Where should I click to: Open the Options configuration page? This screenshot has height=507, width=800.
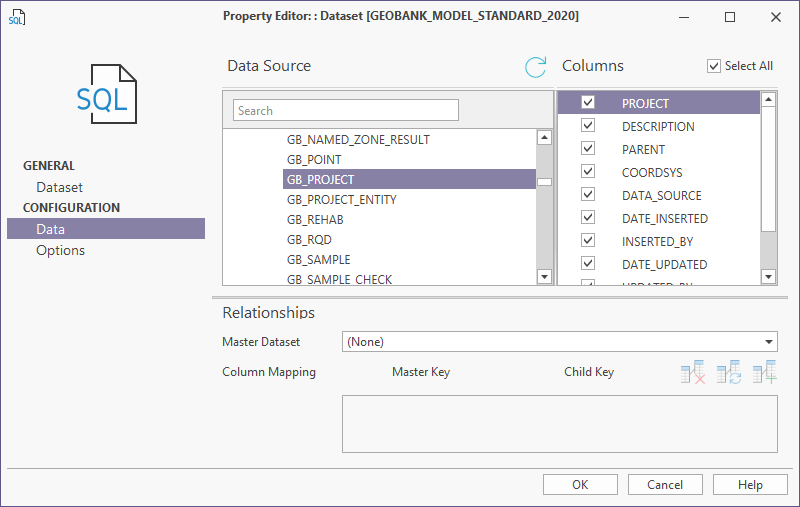tap(60, 250)
